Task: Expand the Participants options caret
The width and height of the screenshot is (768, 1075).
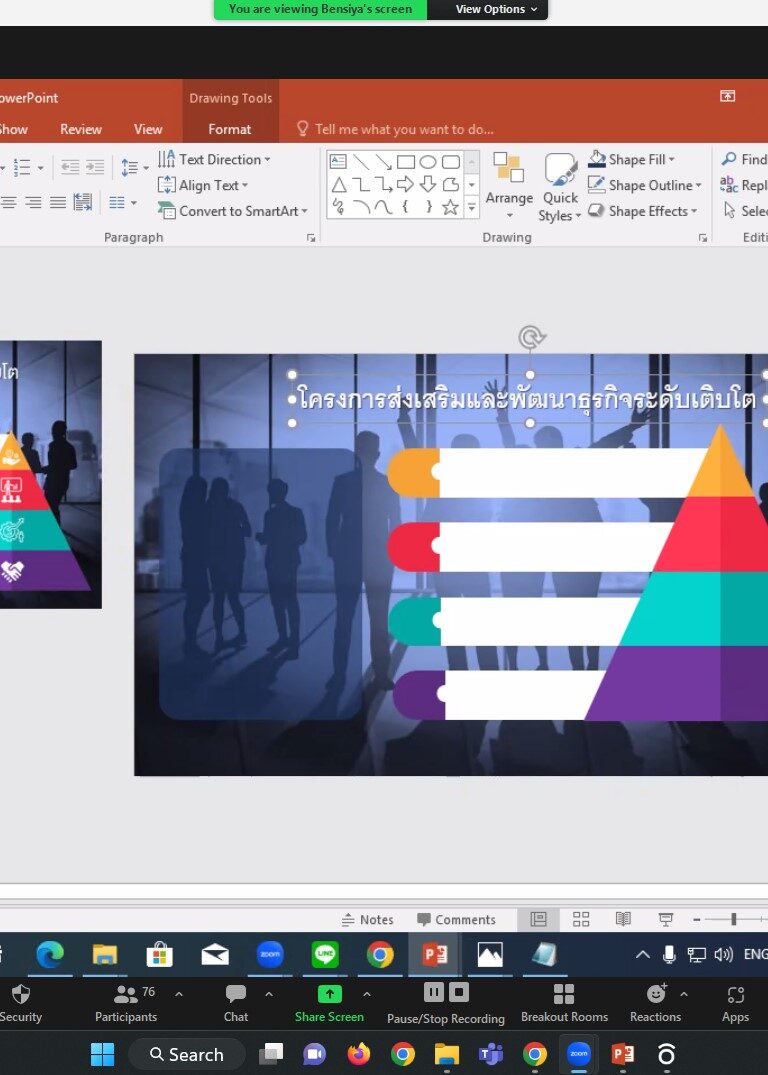Action: (x=179, y=994)
